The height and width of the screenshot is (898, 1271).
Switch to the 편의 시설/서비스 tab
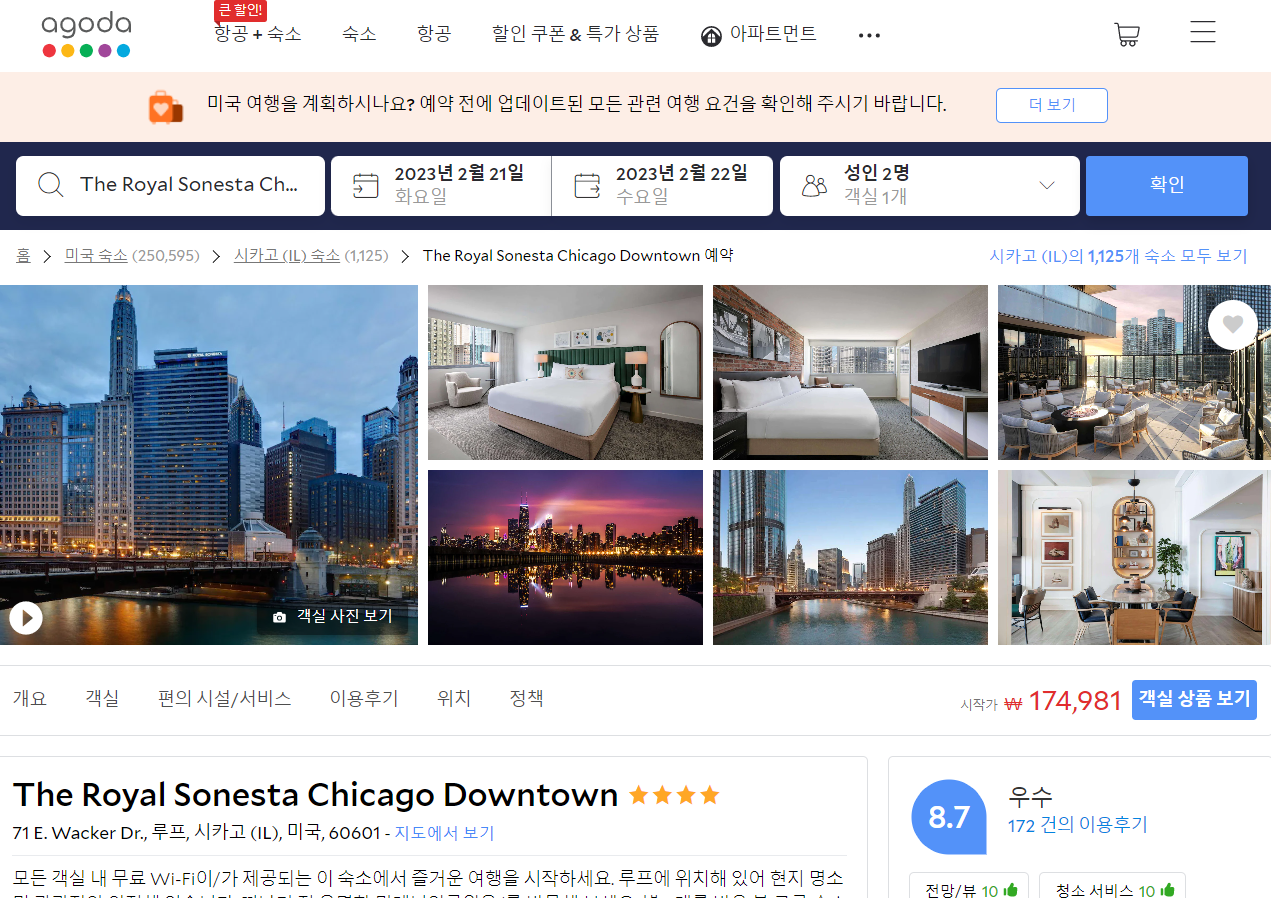[x=224, y=699]
